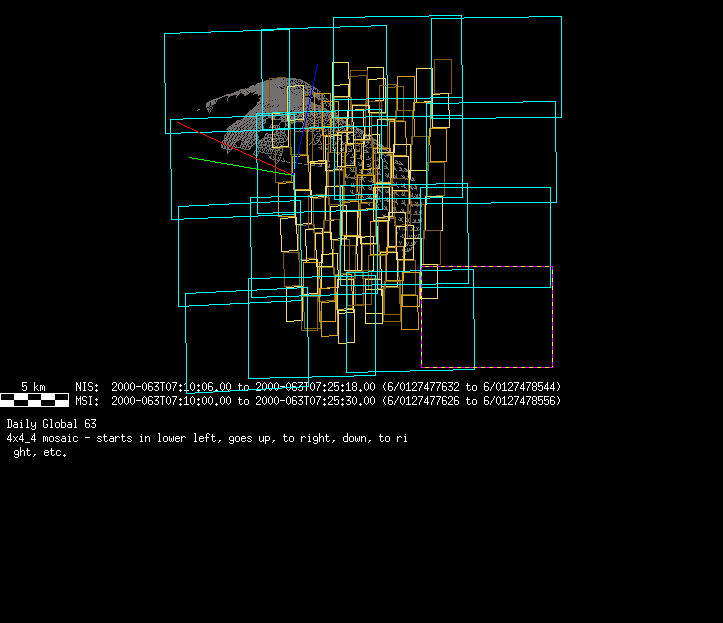
Task: Click the 4x4_4 mosaic description line
Action: tap(206, 438)
